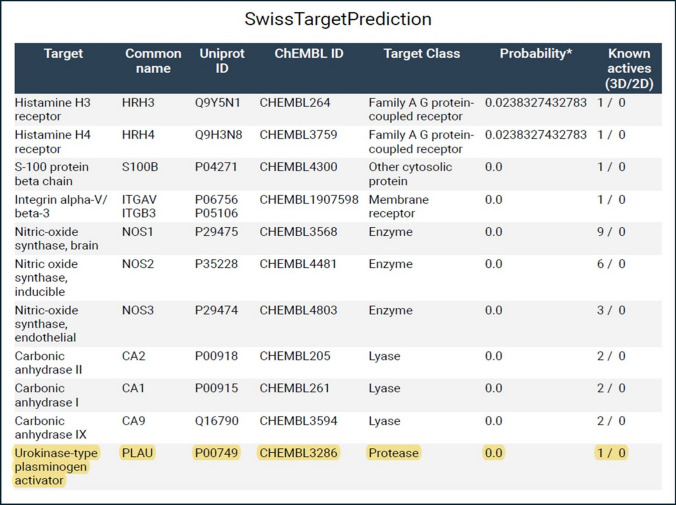Click the Uniprot ID column header
This screenshot has width=676, height=505.
[218, 62]
